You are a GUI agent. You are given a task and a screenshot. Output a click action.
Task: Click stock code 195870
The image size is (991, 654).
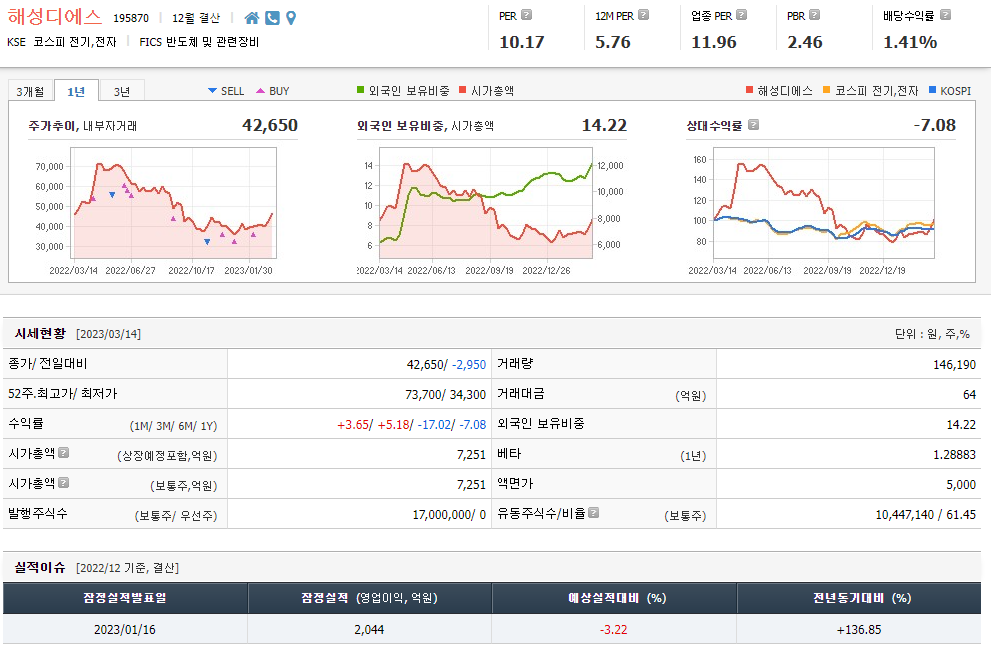pos(131,18)
